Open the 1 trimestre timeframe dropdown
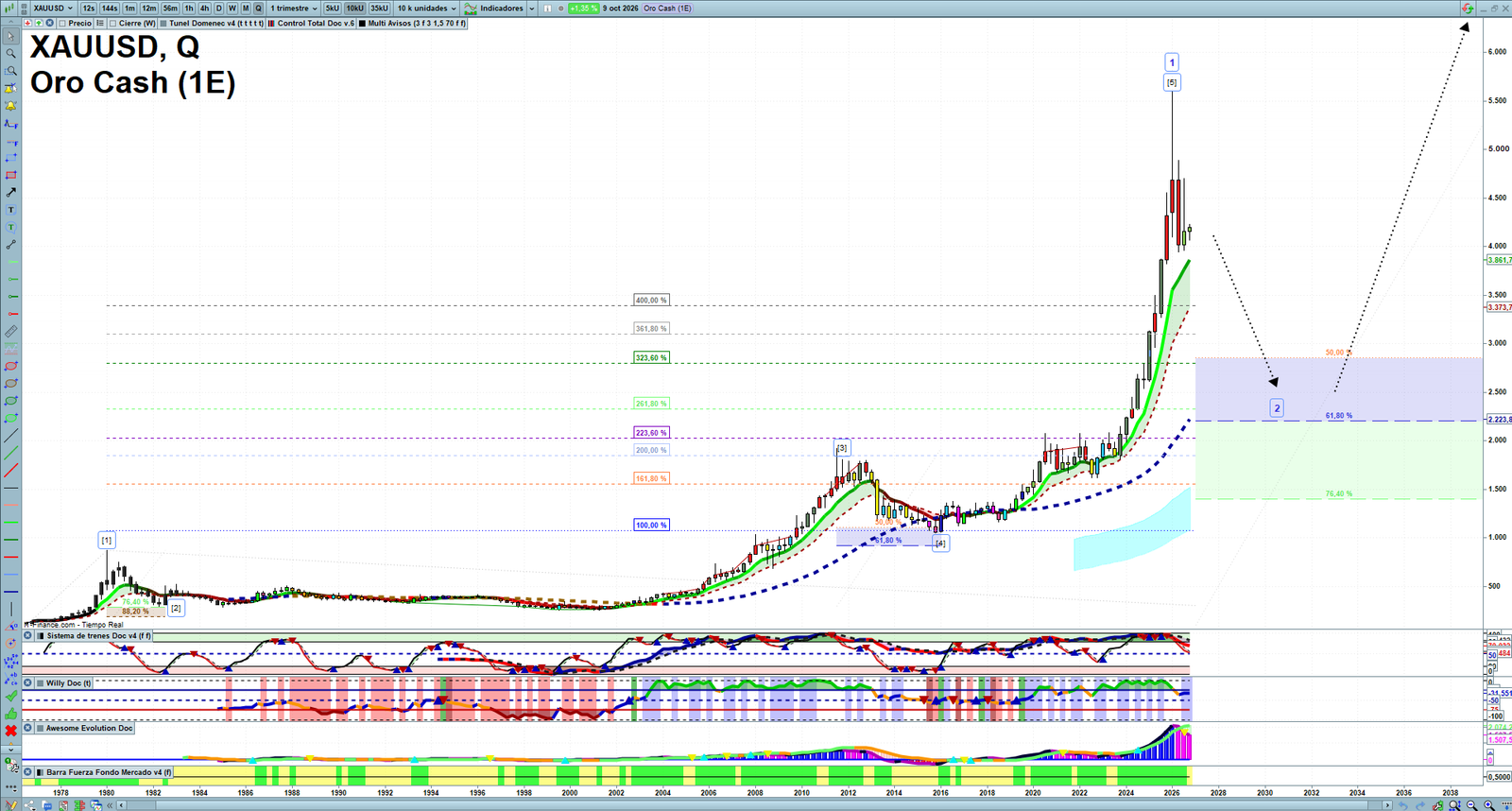This screenshot has height=811, width=1512. pos(294,9)
